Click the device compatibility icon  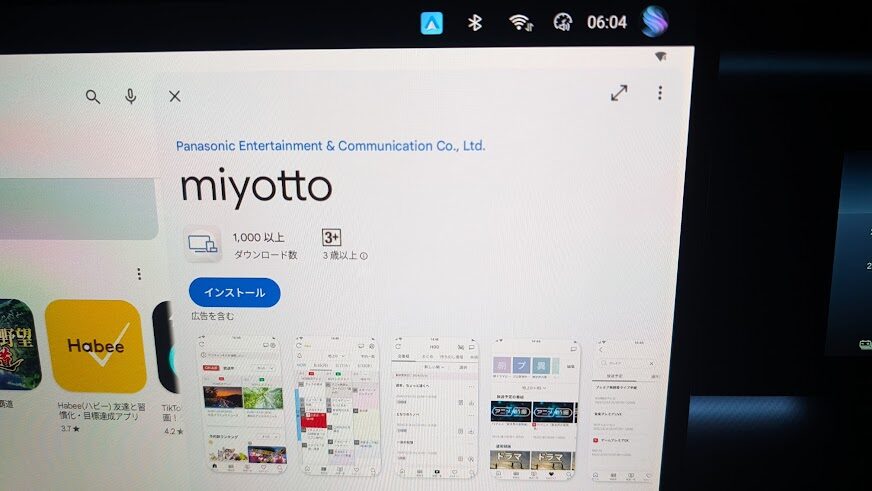click(203, 244)
